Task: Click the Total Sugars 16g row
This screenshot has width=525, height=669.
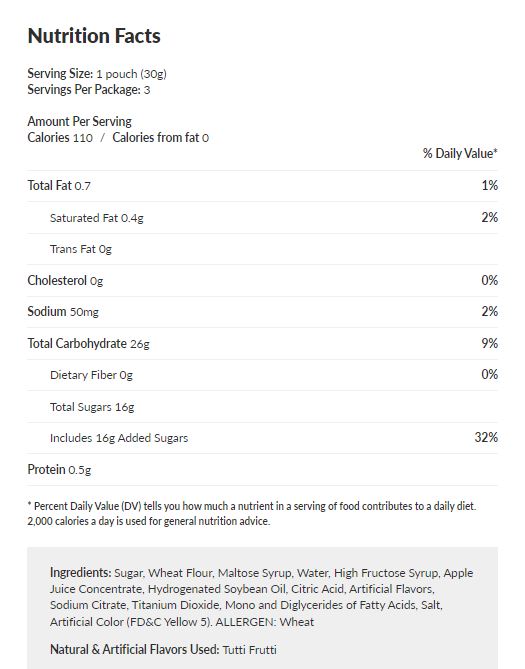Action: pyautogui.click(x=262, y=407)
